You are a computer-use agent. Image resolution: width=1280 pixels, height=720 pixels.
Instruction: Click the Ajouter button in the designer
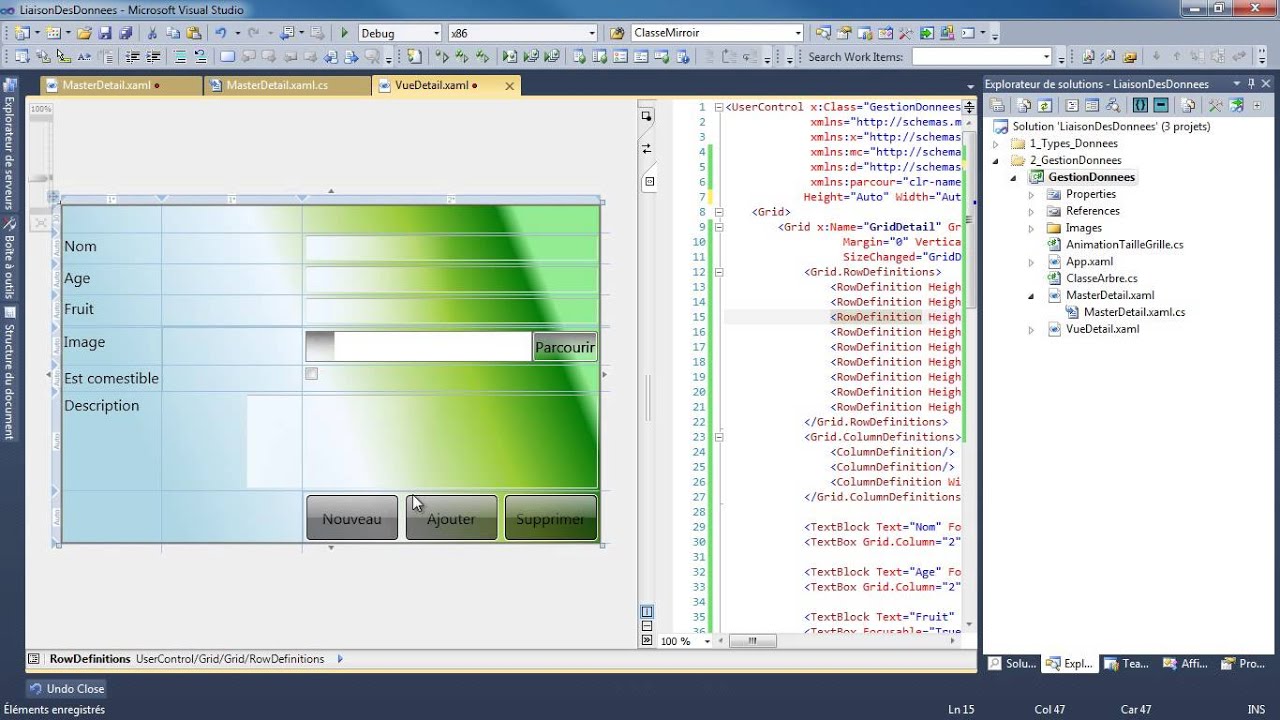451,518
